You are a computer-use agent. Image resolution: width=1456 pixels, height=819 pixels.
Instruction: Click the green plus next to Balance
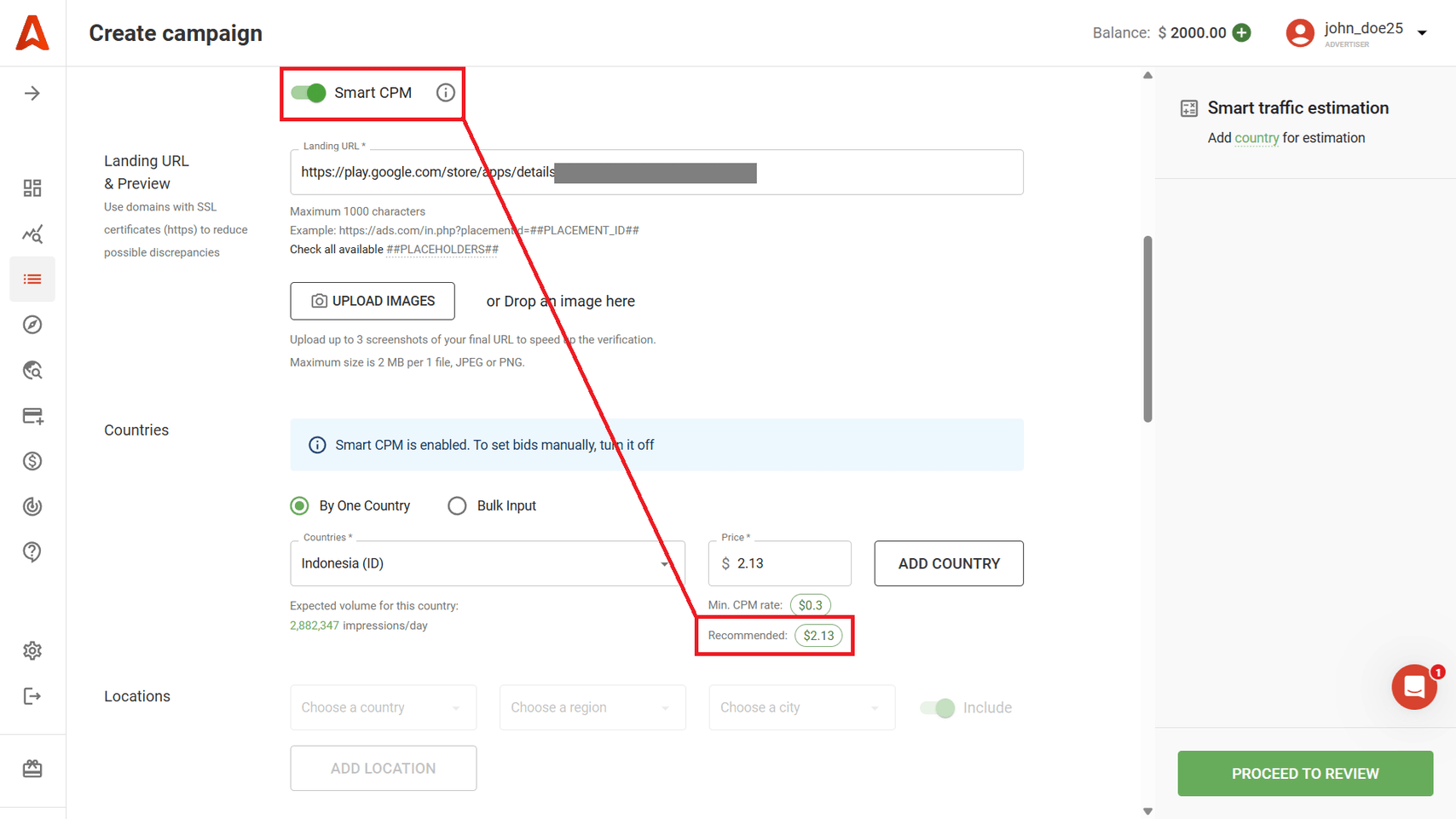[1243, 32]
